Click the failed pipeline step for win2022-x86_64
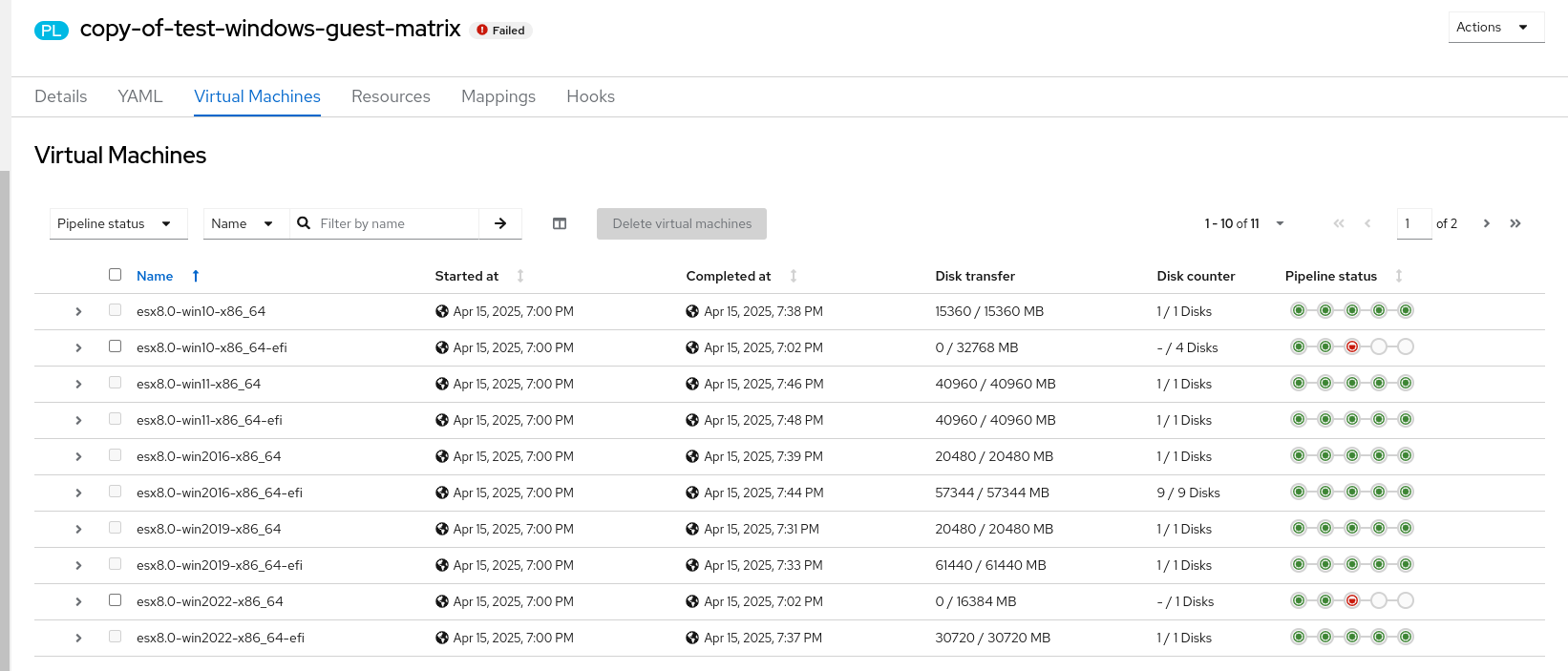This screenshot has width=1568, height=671. tap(1352, 600)
